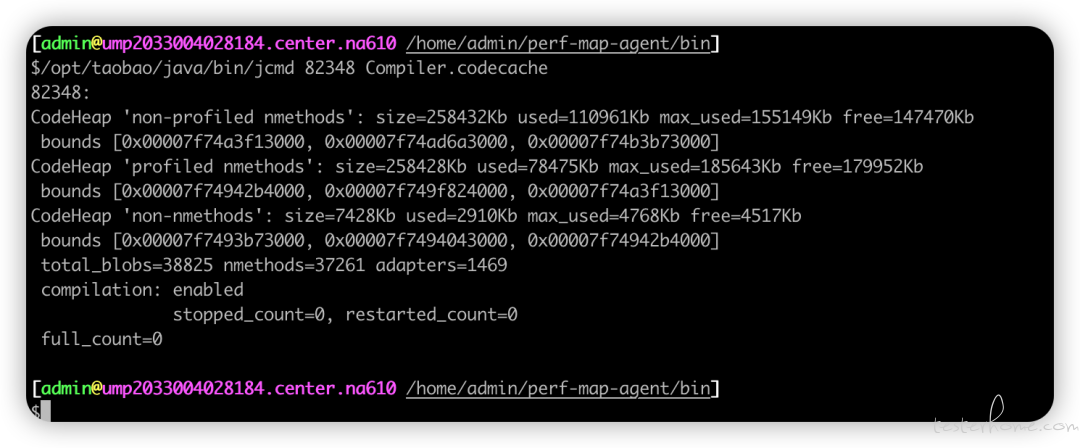1080x448 pixels.
Task: Click the full_count=0 line
Action: click(102, 339)
